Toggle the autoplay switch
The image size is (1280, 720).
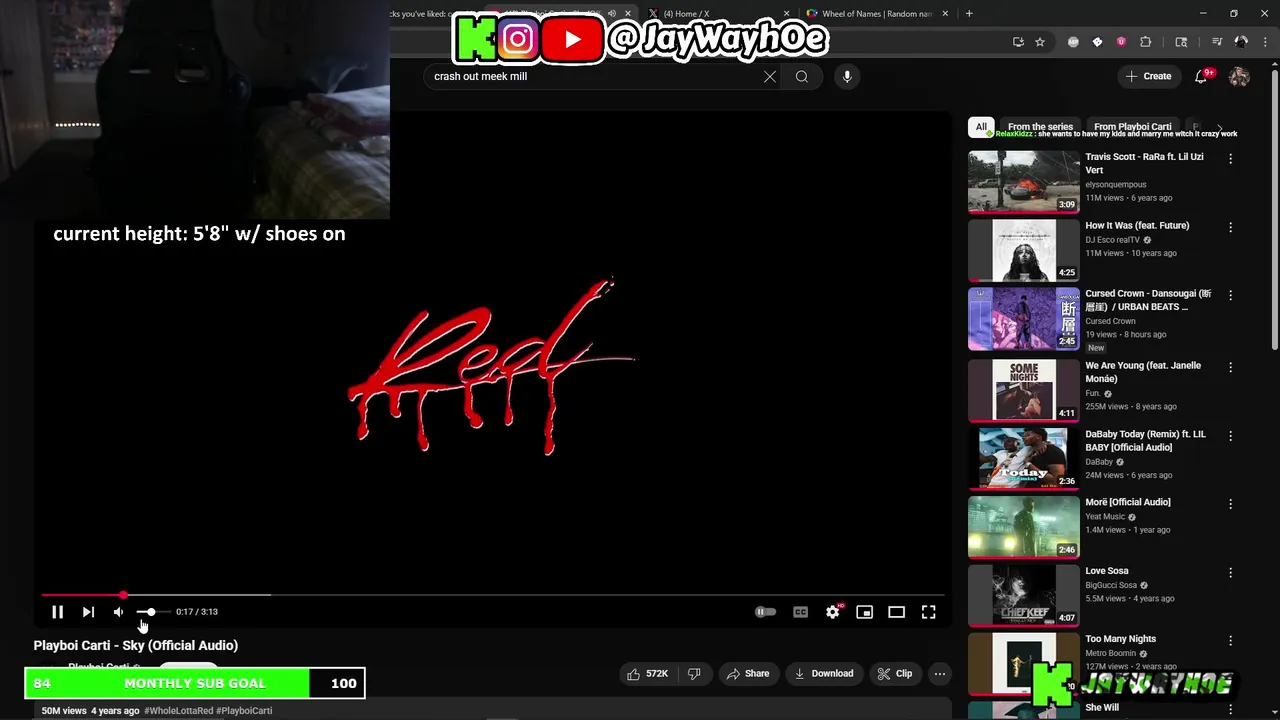tap(765, 612)
